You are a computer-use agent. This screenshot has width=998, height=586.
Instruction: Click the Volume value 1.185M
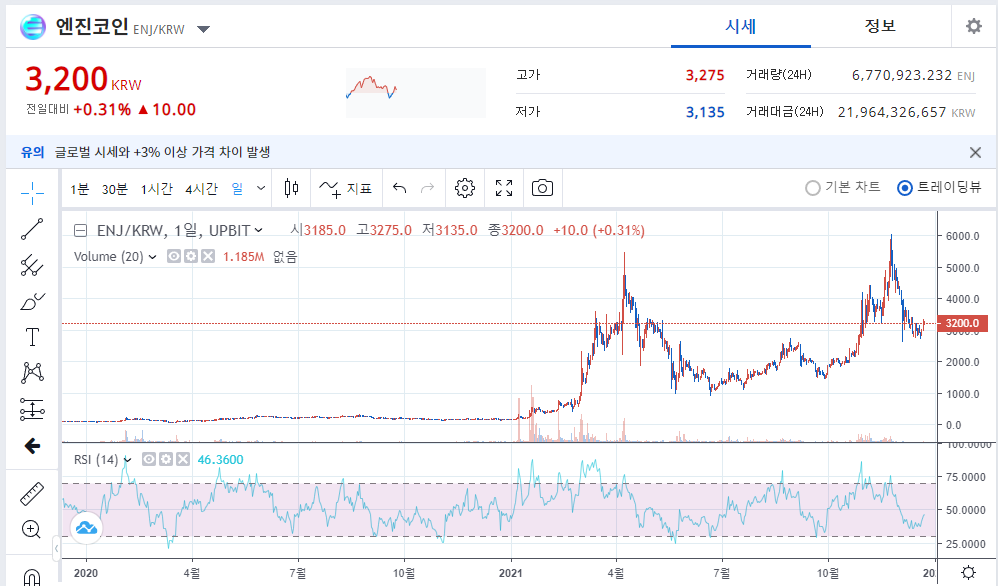tap(243, 256)
